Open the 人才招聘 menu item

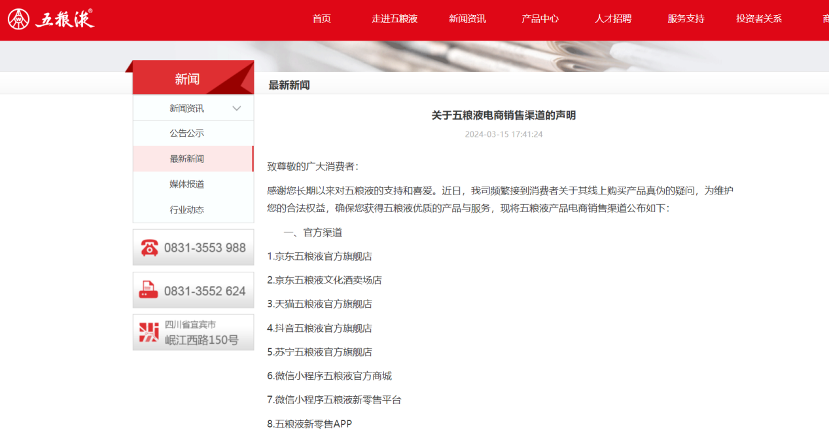(613, 19)
